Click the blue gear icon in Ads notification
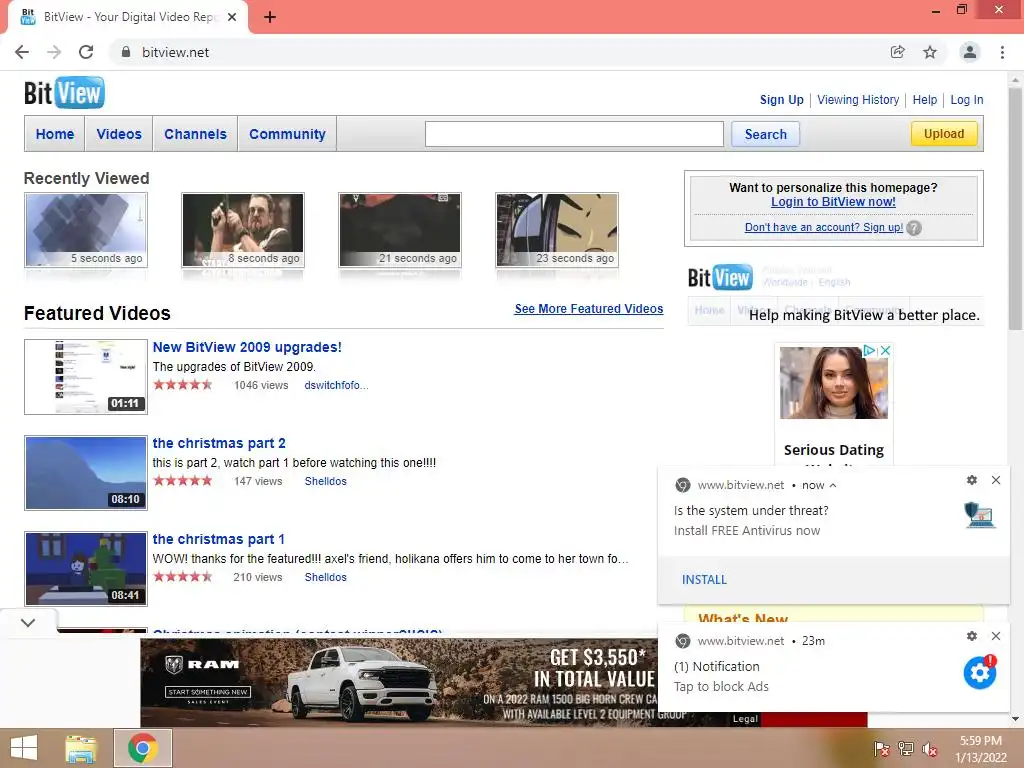1024x768 pixels. click(x=980, y=672)
